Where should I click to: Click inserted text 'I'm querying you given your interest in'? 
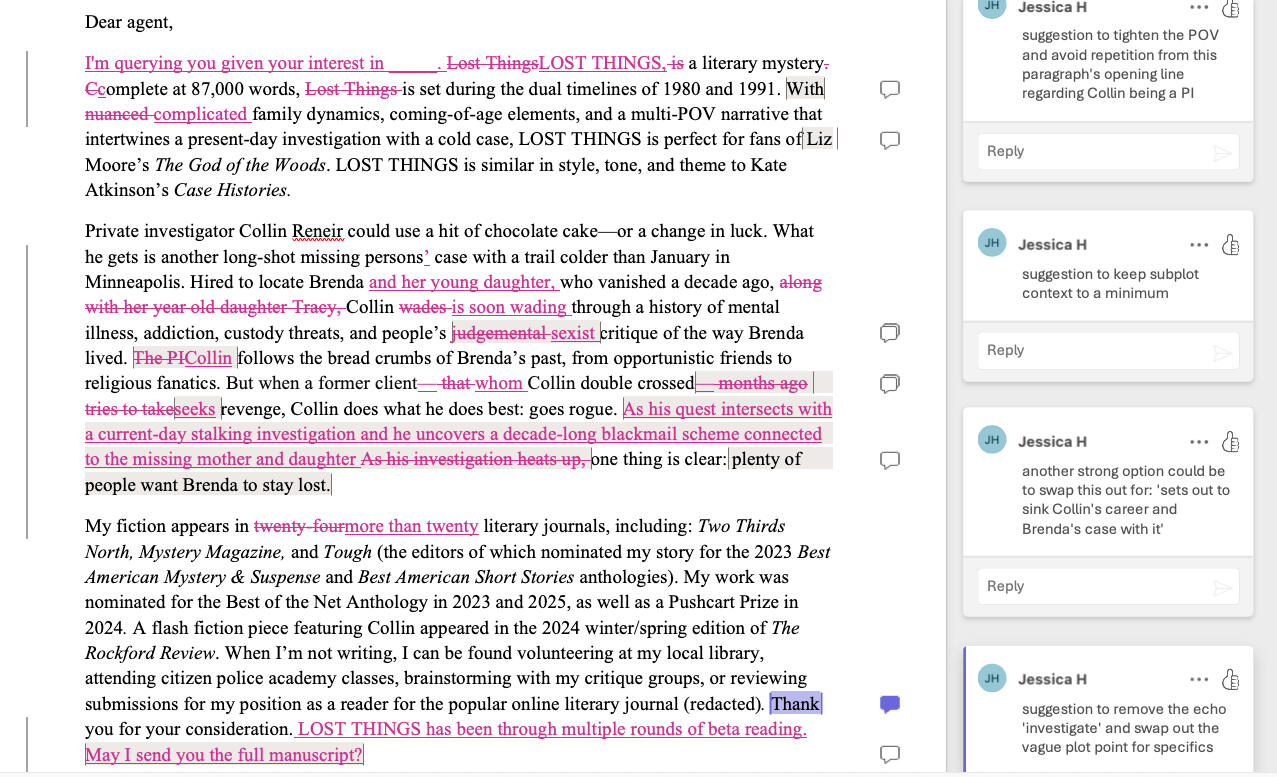click(235, 63)
